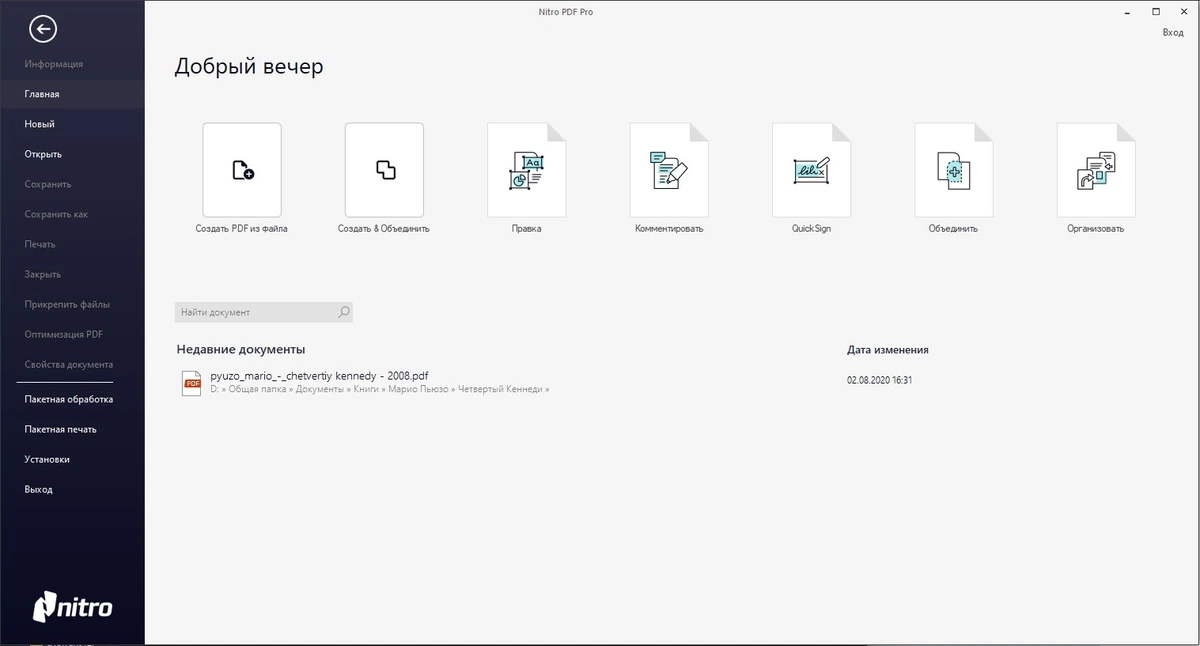Click the search magnifier icon
The width and height of the screenshot is (1200, 646).
click(x=343, y=312)
